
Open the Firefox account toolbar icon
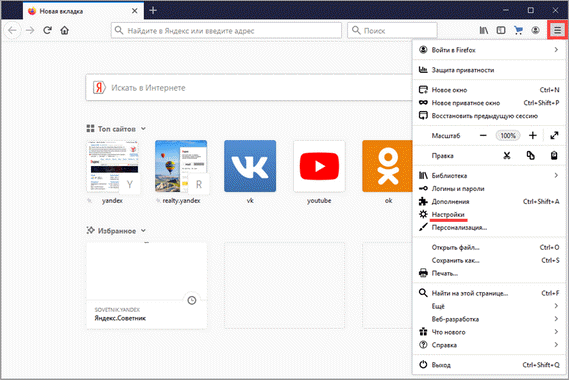pyautogui.click(x=535, y=30)
